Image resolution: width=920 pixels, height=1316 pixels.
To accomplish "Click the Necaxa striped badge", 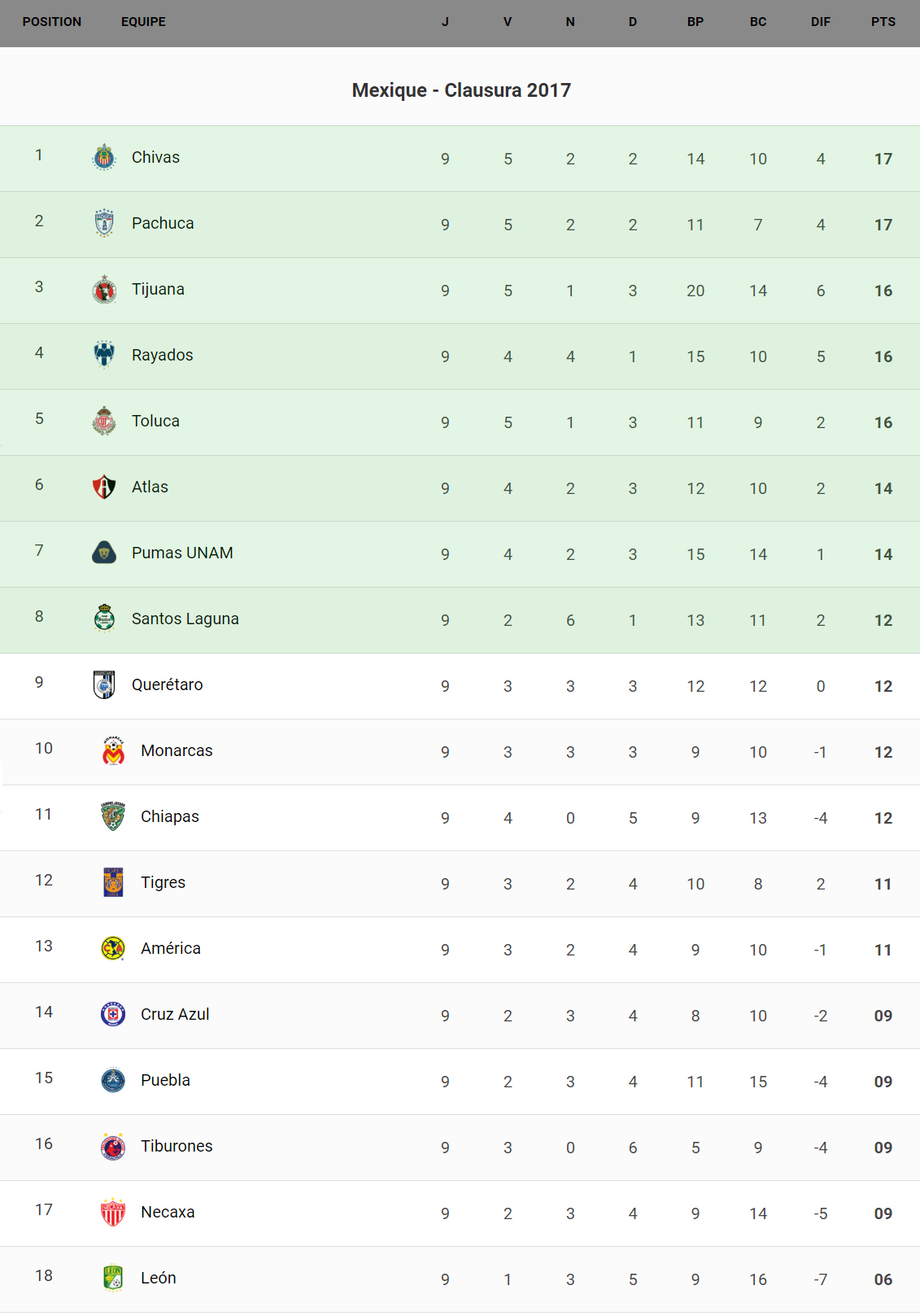I will coord(113,1212).
